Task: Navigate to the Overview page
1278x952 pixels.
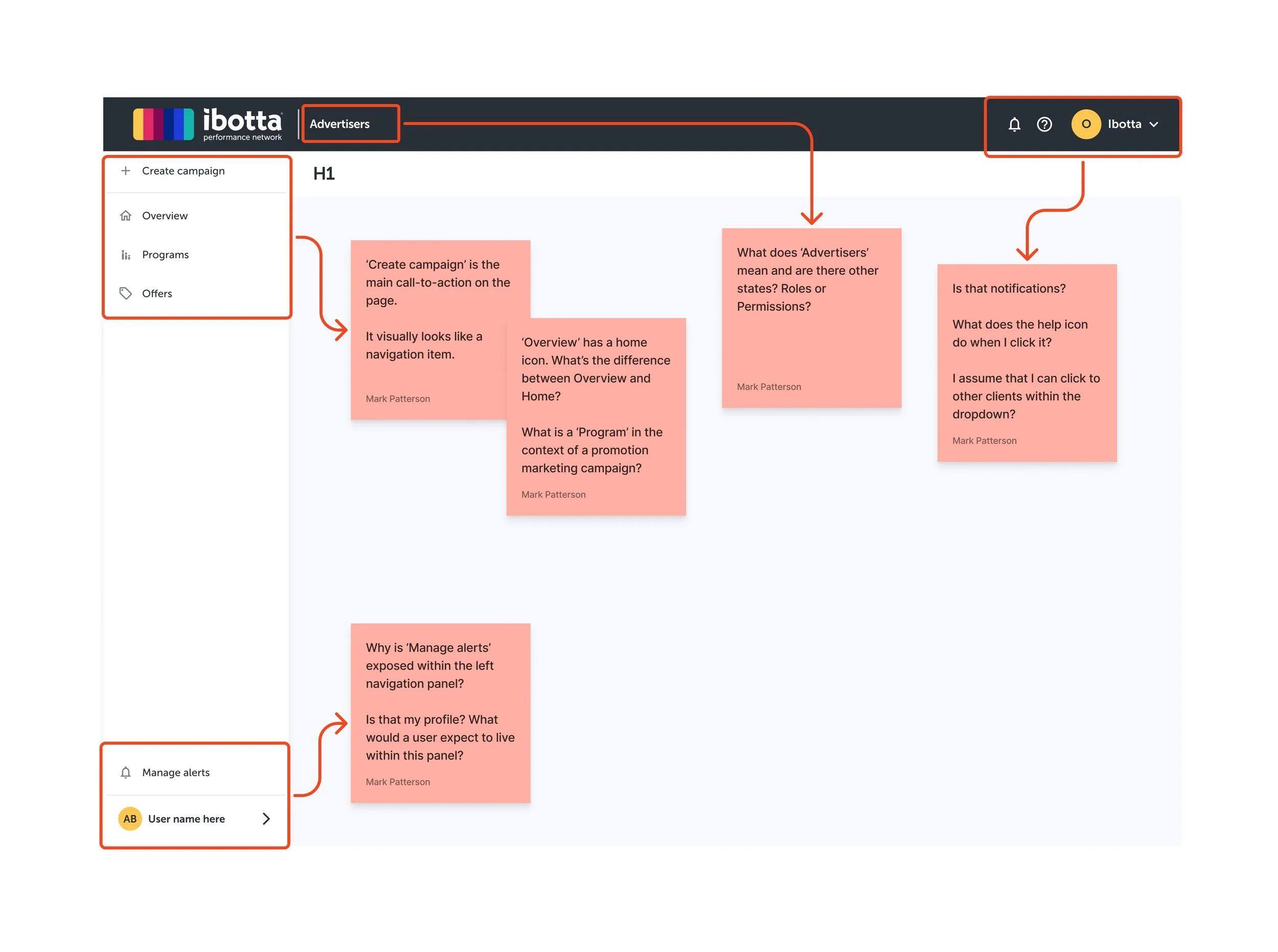Action: click(165, 216)
